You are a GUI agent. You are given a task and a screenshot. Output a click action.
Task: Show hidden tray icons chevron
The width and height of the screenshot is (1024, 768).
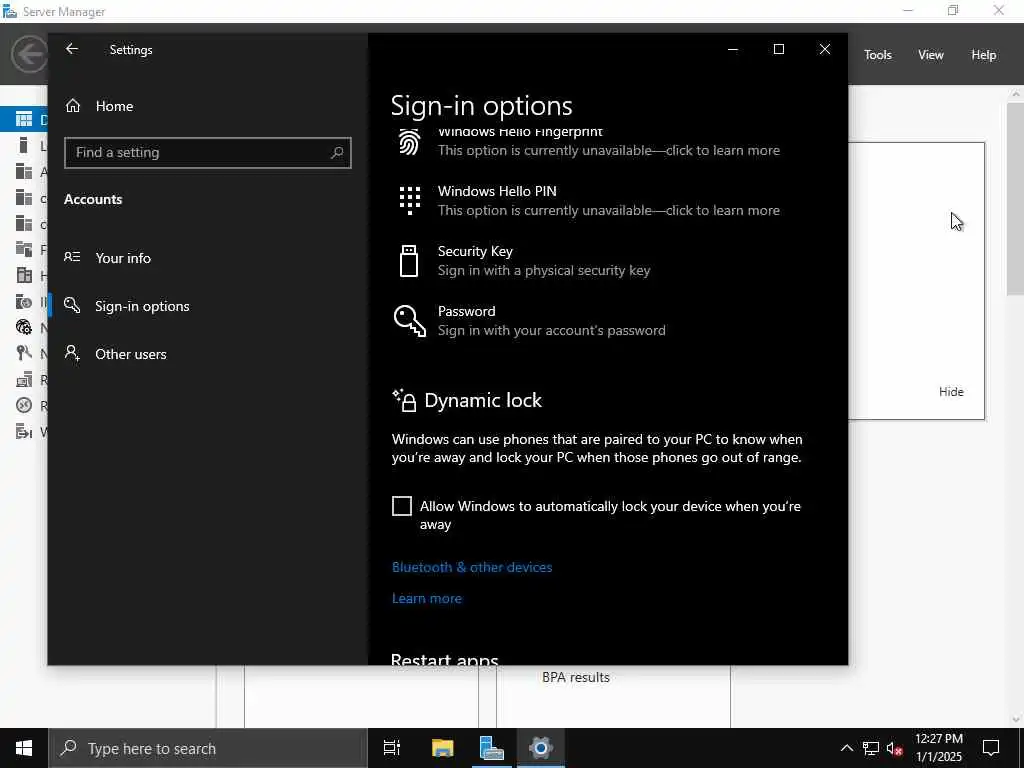[846, 748]
